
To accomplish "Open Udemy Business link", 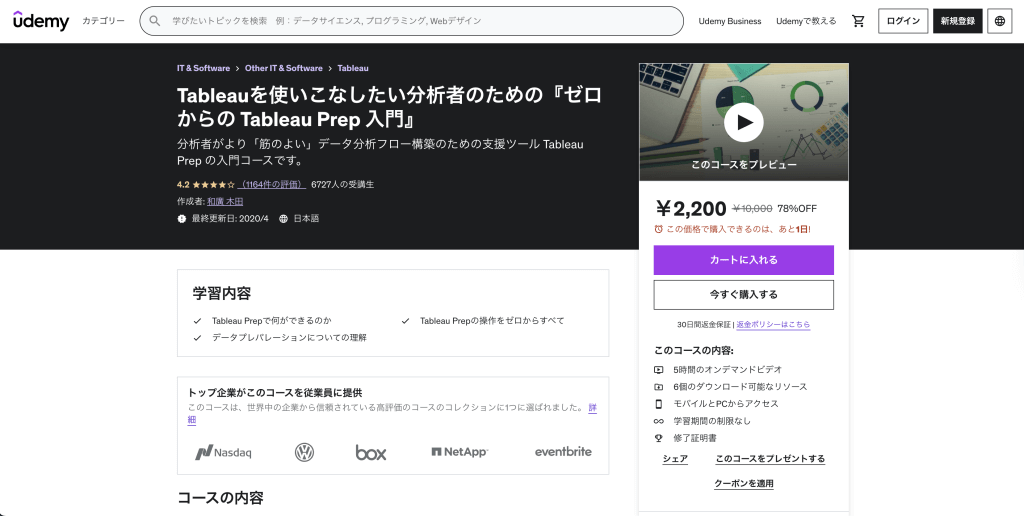I will [729, 21].
